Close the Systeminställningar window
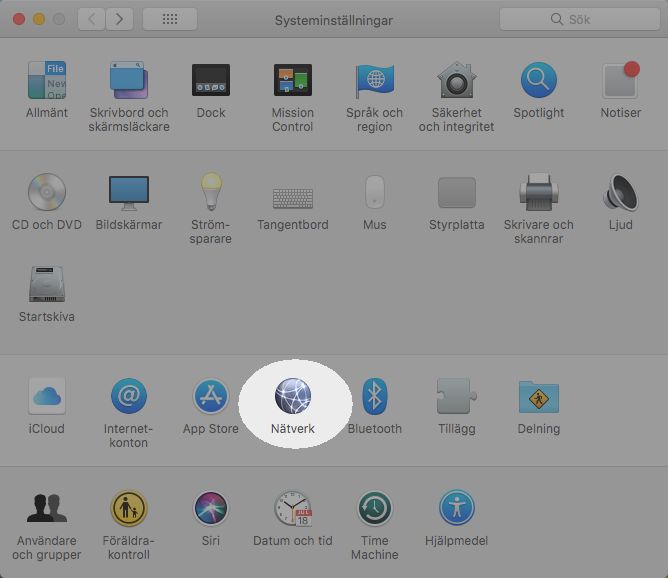Viewport: 668px width, 578px height. [19, 19]
